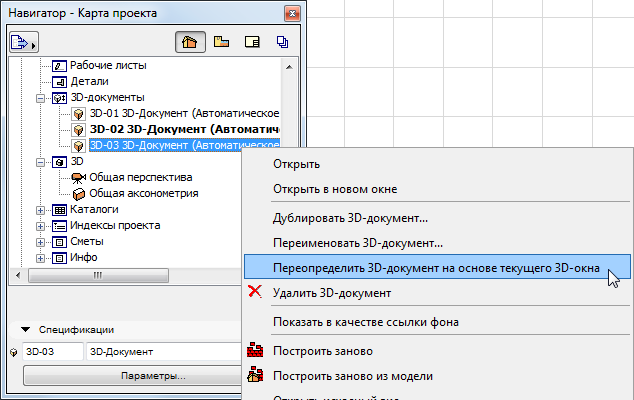
Task: Switch to Project Map view icon
Action: click(190, 42)
